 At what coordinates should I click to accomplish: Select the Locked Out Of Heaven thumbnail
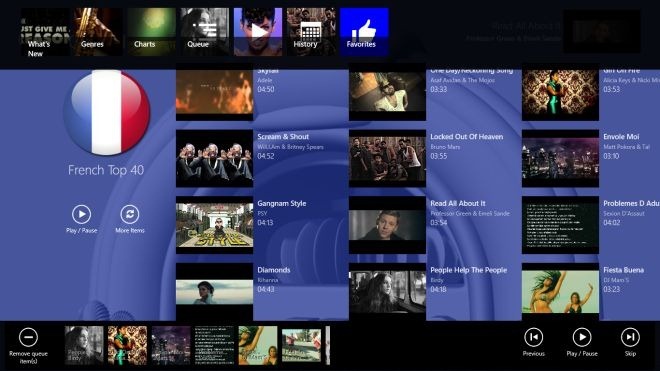[387, 158]
